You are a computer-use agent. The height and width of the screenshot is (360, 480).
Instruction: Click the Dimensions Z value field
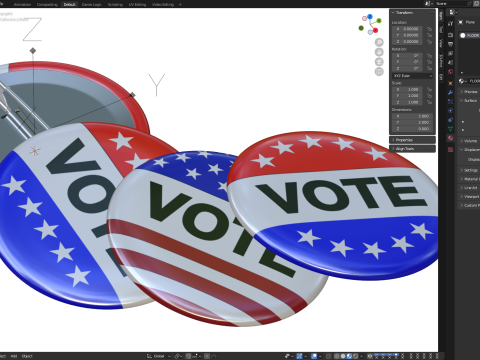(413, 129)
